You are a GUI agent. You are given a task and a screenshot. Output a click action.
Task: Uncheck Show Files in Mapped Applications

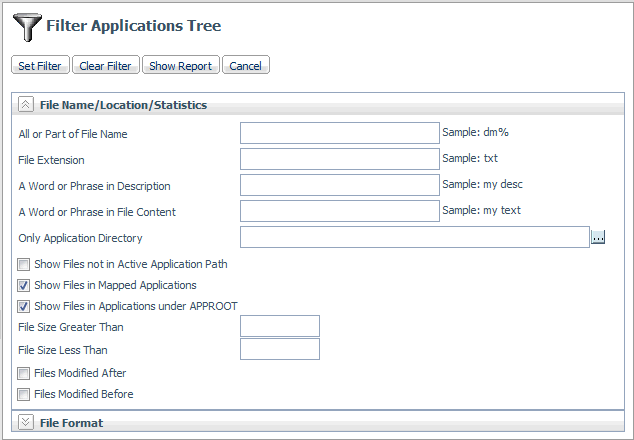(23, 286)
